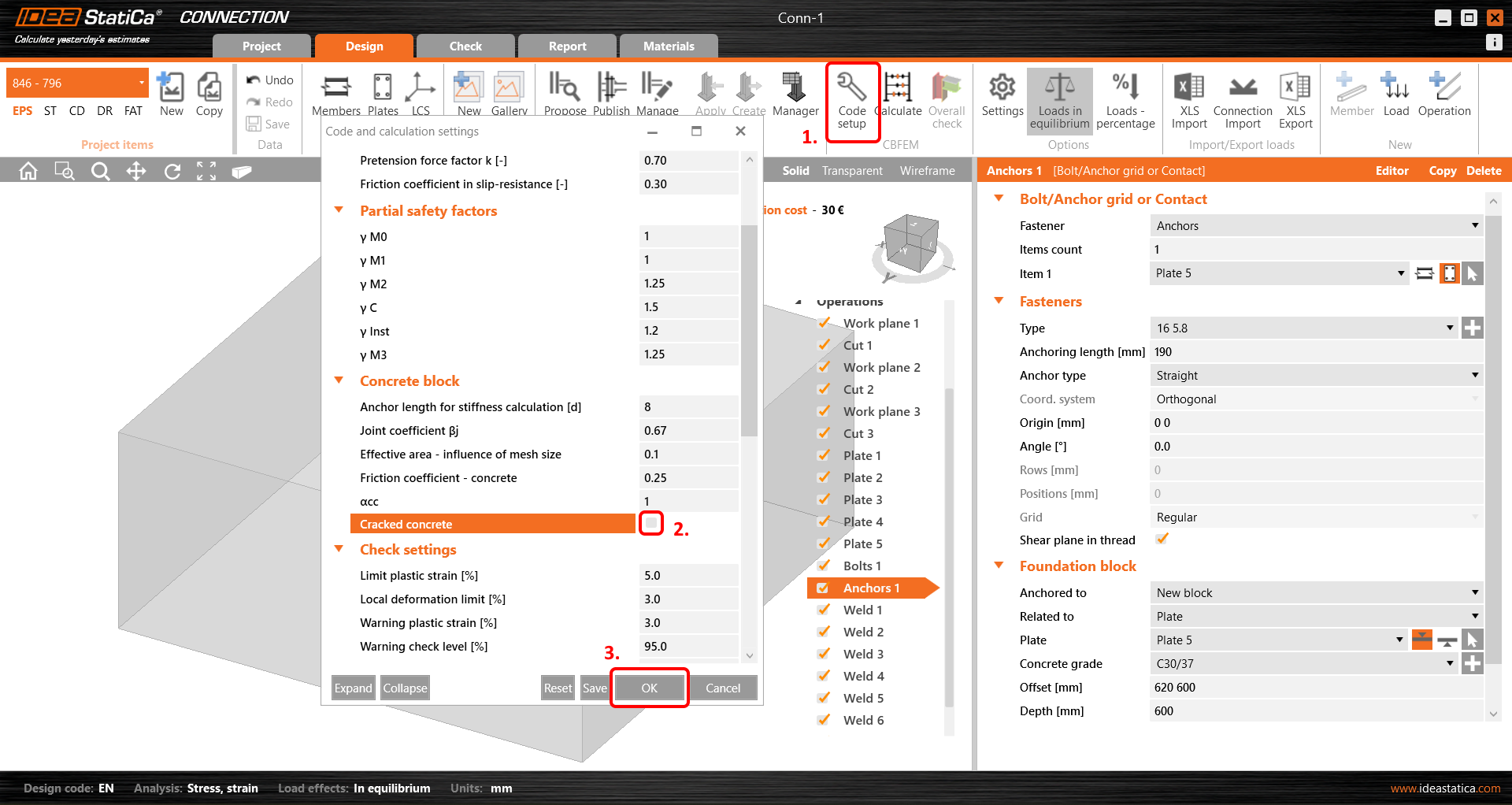Expand all settings groups

coord(353,688)
